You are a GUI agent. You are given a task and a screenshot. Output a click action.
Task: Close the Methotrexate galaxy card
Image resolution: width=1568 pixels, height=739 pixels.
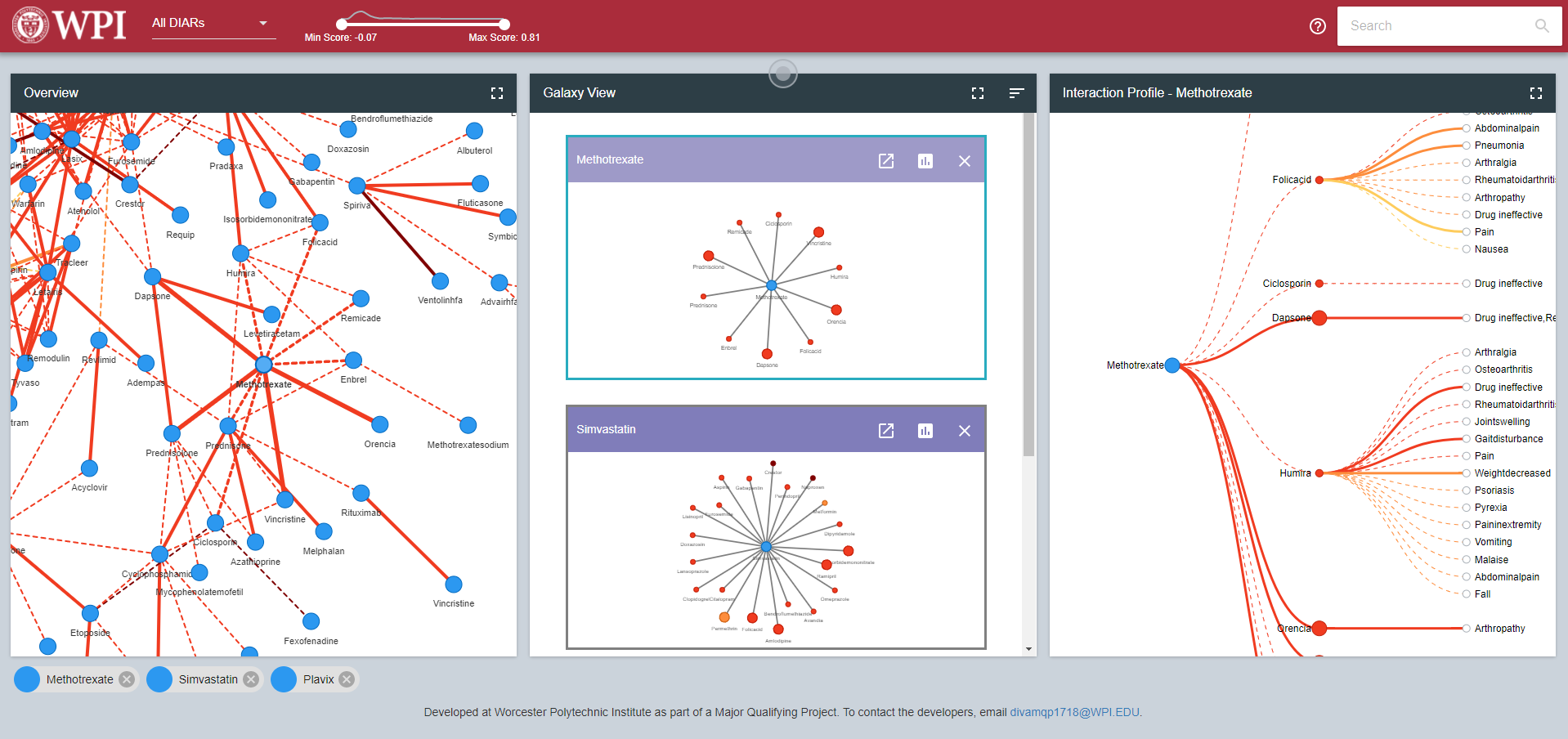965,160
